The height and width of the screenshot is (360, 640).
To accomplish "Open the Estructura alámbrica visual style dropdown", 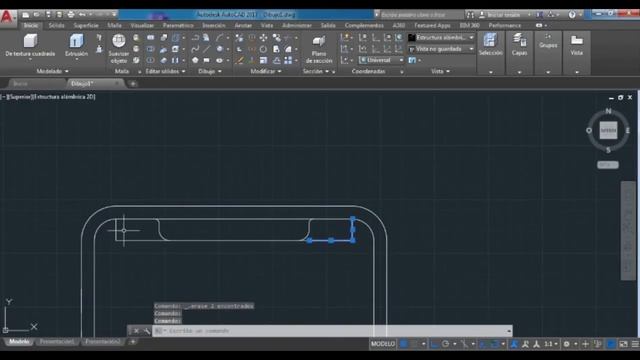I will click(442, 38).
